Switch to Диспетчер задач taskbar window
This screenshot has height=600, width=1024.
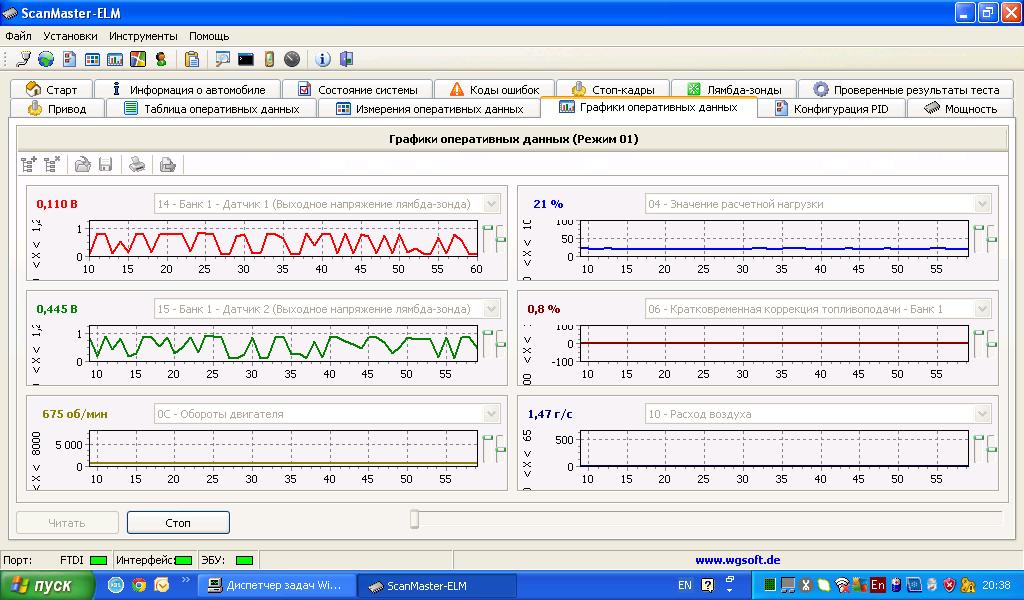pyautogui.click(x=277, y=586)
